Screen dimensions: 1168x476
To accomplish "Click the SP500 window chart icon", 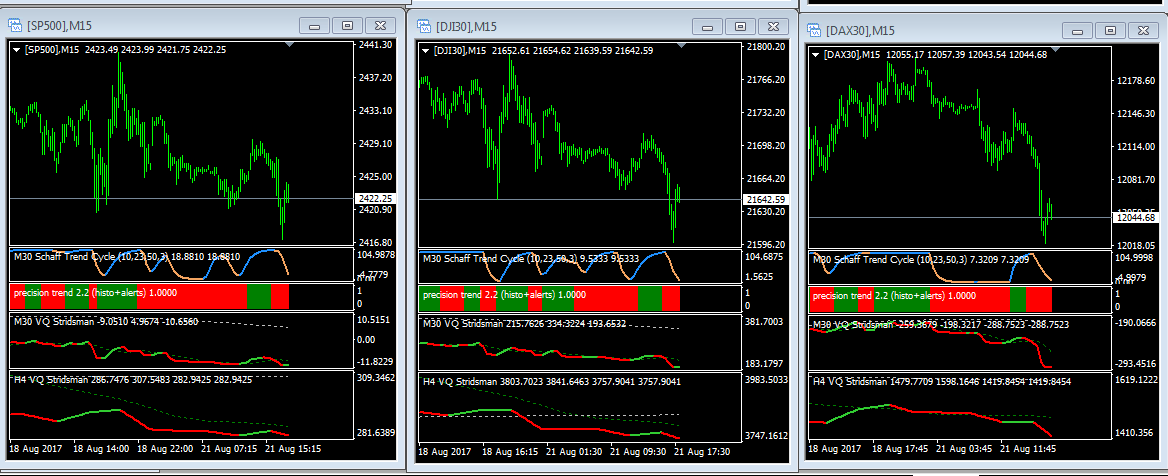I will click(15, 25).
